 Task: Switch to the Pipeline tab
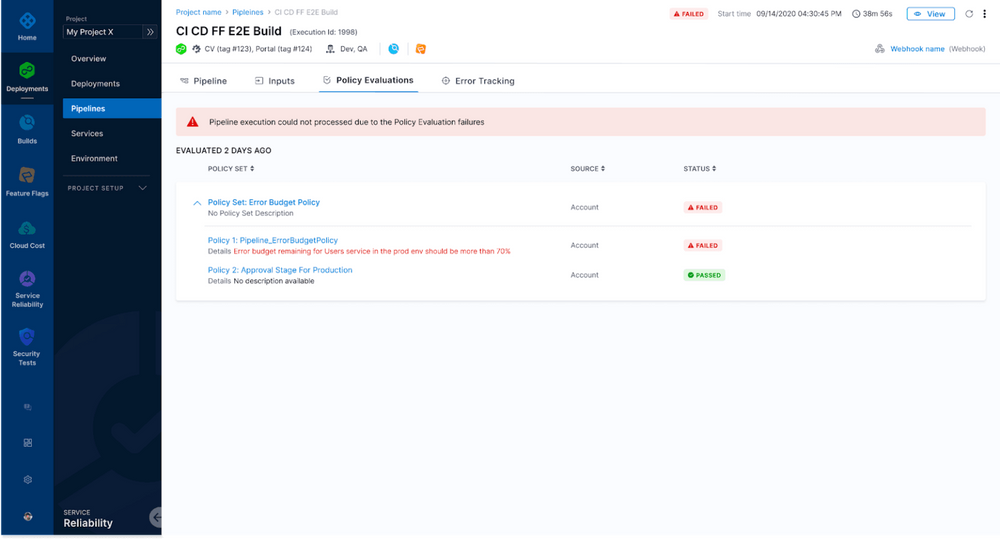[x=203, y=81]
